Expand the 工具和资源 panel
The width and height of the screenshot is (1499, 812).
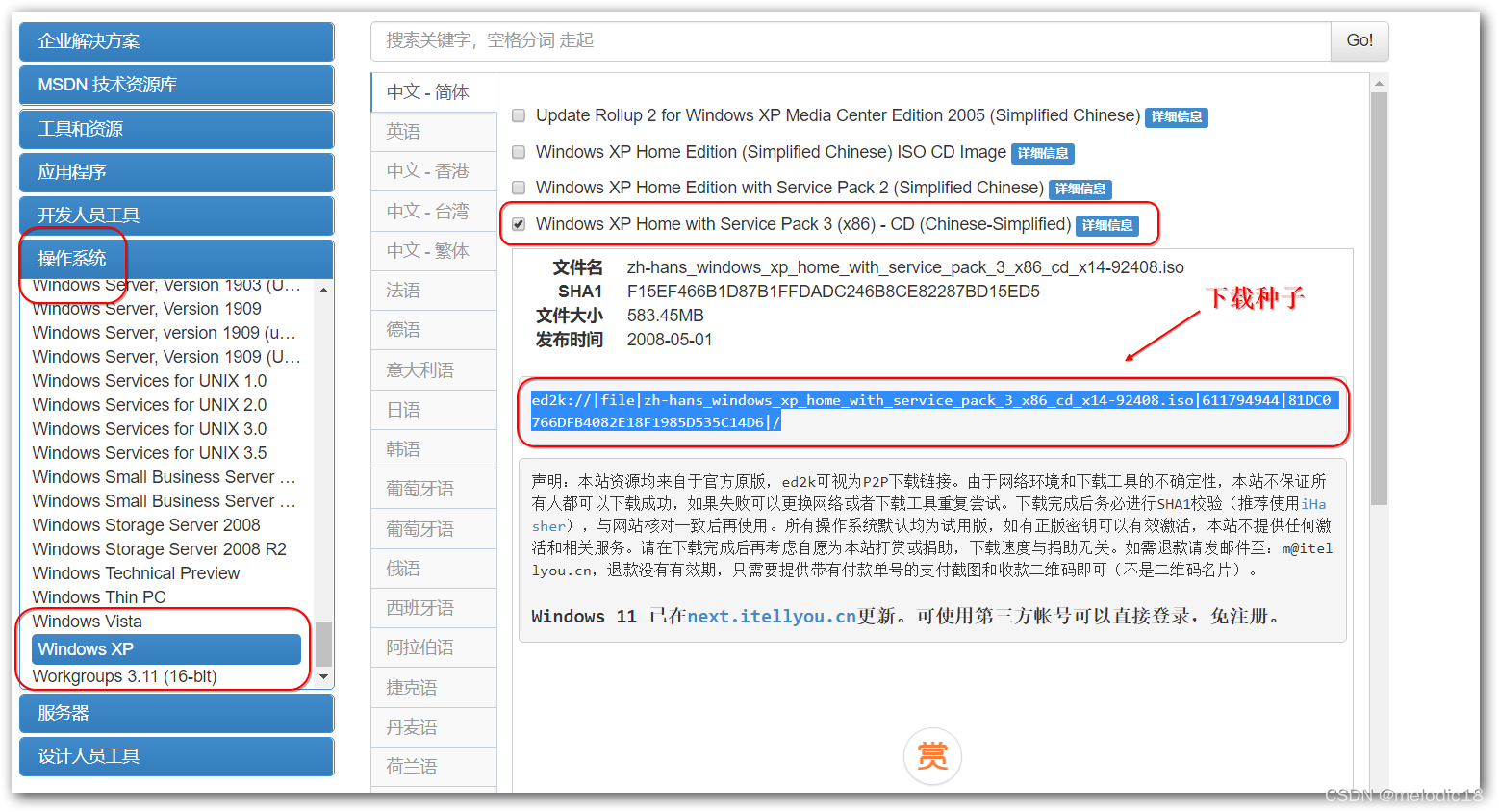coord(176,129)
